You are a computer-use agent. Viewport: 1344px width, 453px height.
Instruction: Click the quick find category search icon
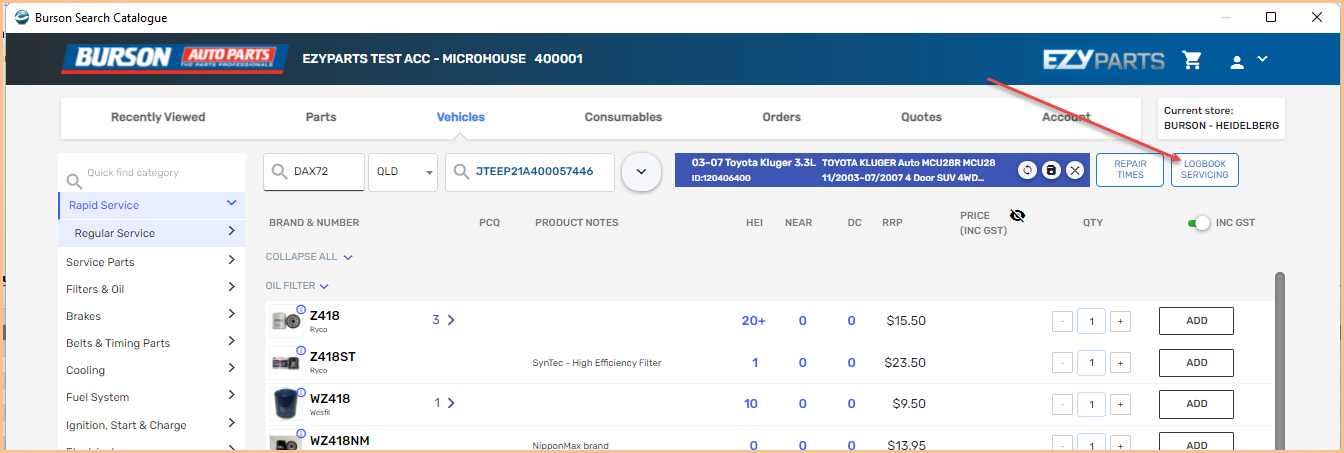74,181
